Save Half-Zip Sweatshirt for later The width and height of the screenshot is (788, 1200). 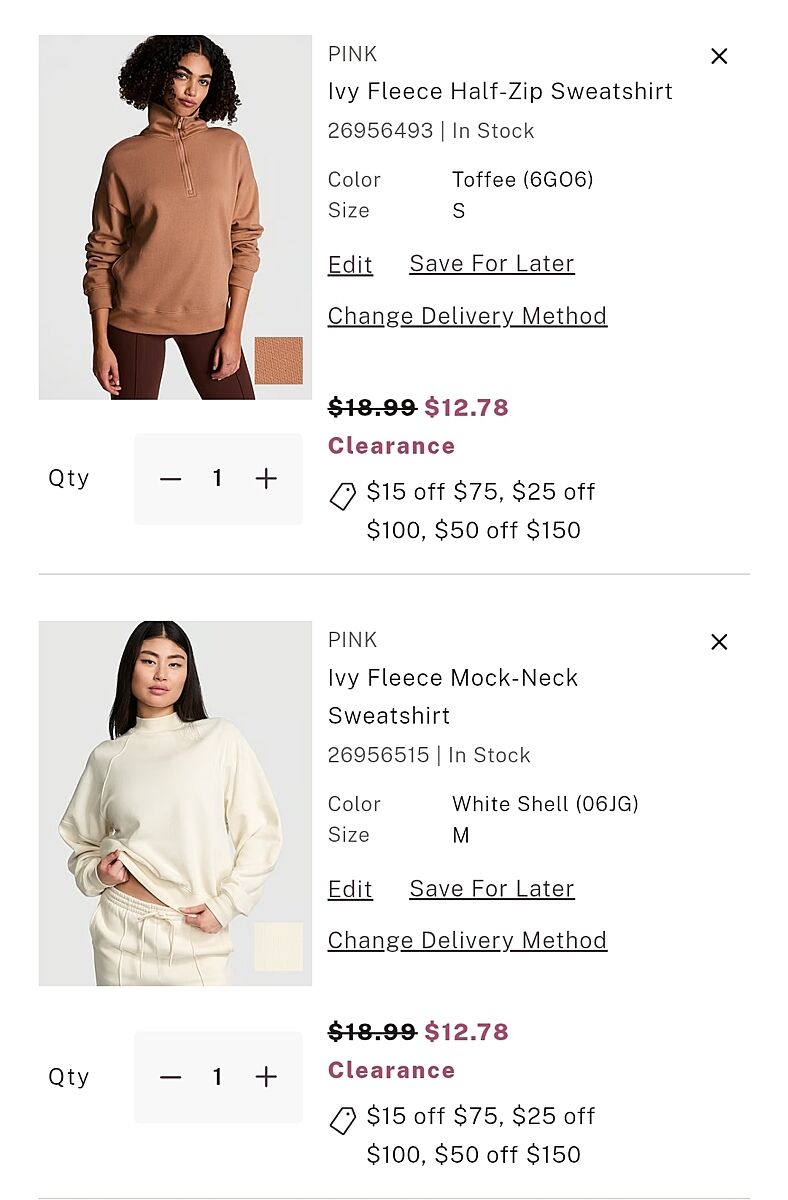(x=491, y=264)
